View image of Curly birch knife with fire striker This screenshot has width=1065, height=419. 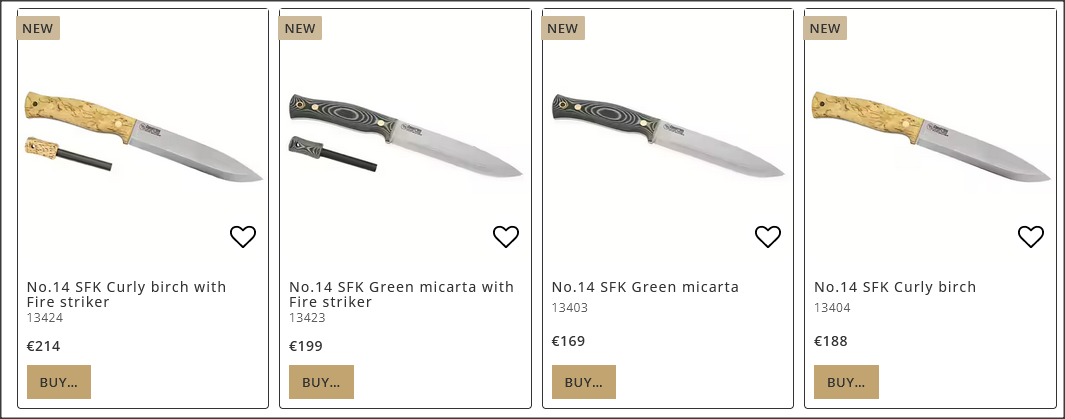(143, 137)
